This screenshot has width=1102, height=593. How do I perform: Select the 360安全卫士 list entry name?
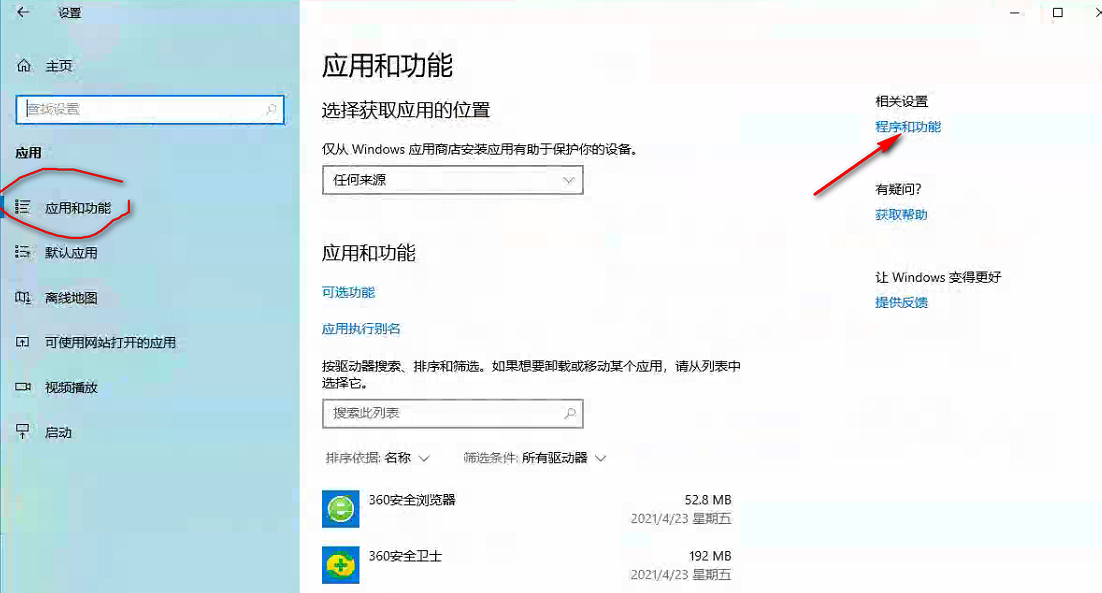pyautogui.click(x=406, y=556)
